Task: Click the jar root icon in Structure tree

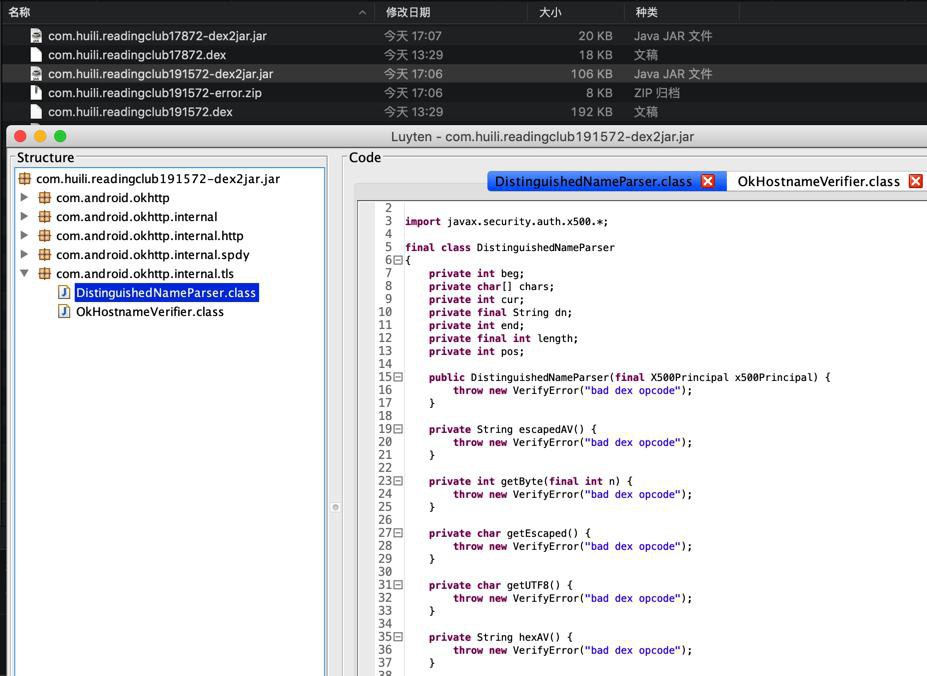Action: click(25, 179)
